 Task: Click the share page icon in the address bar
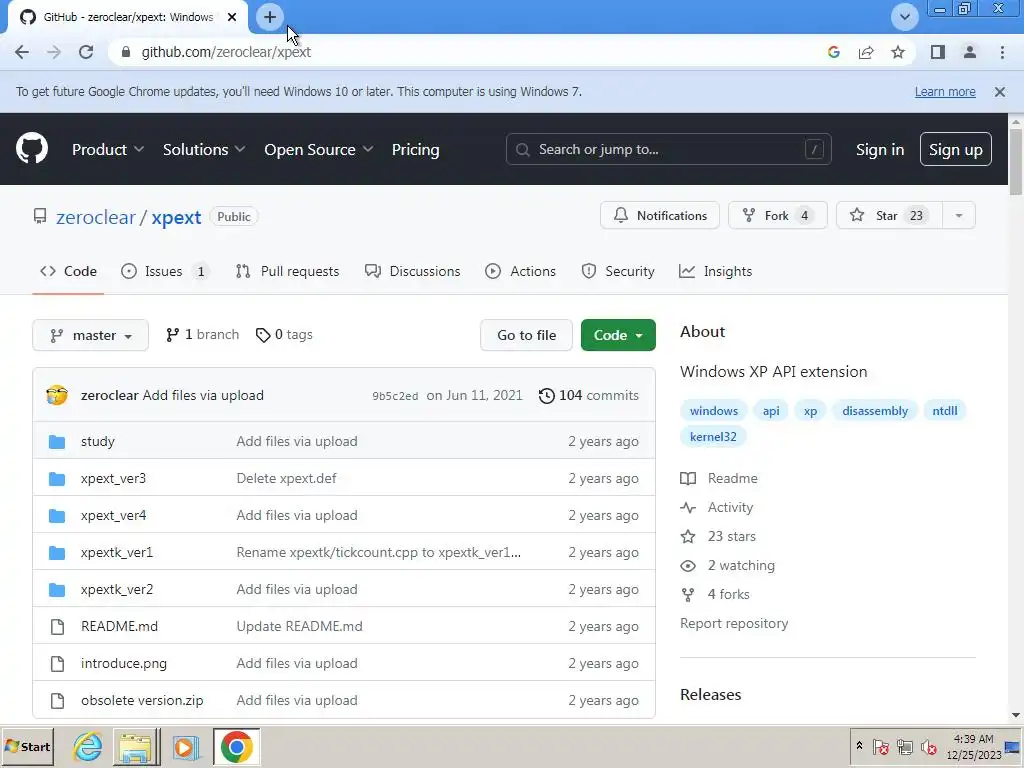coord(866,52)
